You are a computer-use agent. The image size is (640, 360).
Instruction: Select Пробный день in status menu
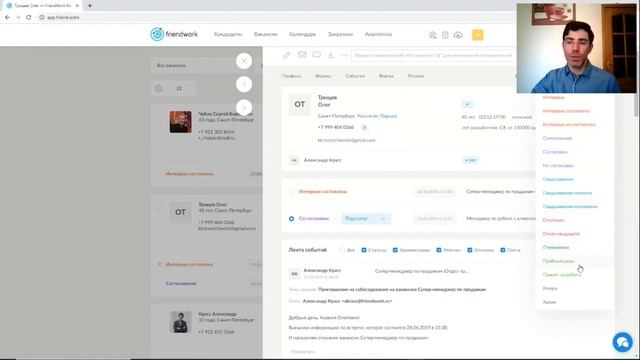click(x=558, y=261)
